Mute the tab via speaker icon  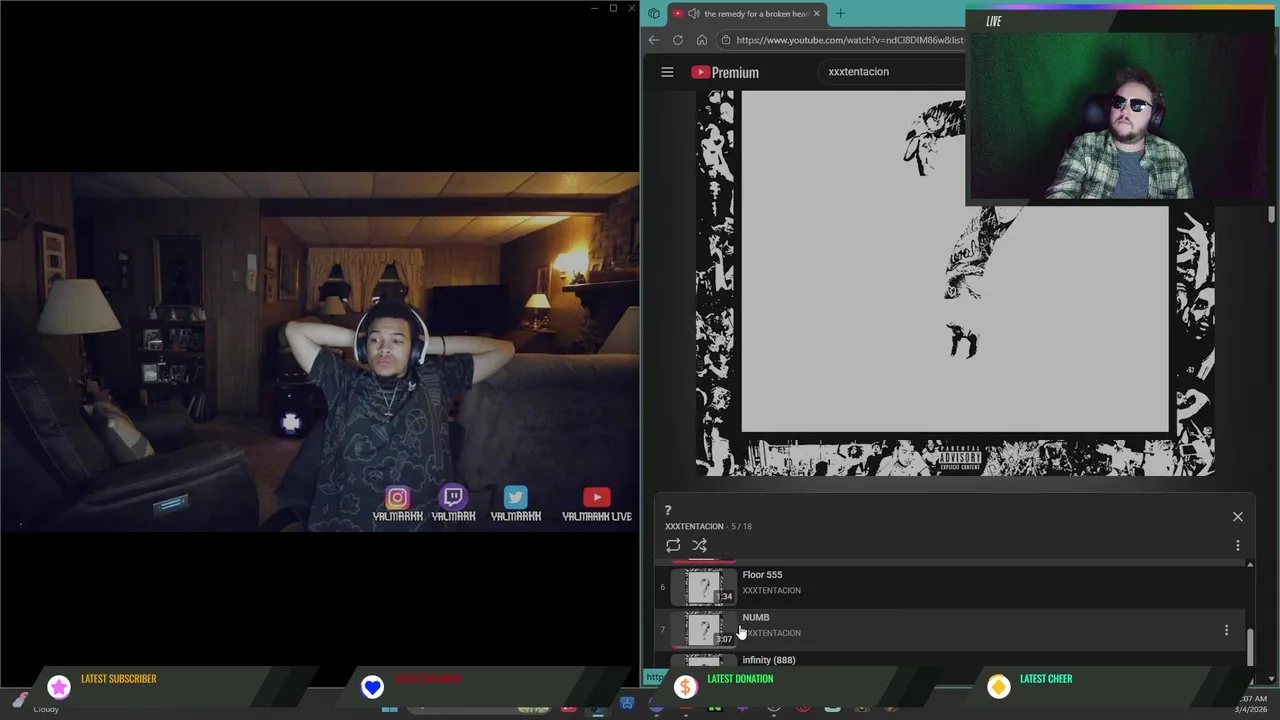pyautogui.click(x=694, y=13)
